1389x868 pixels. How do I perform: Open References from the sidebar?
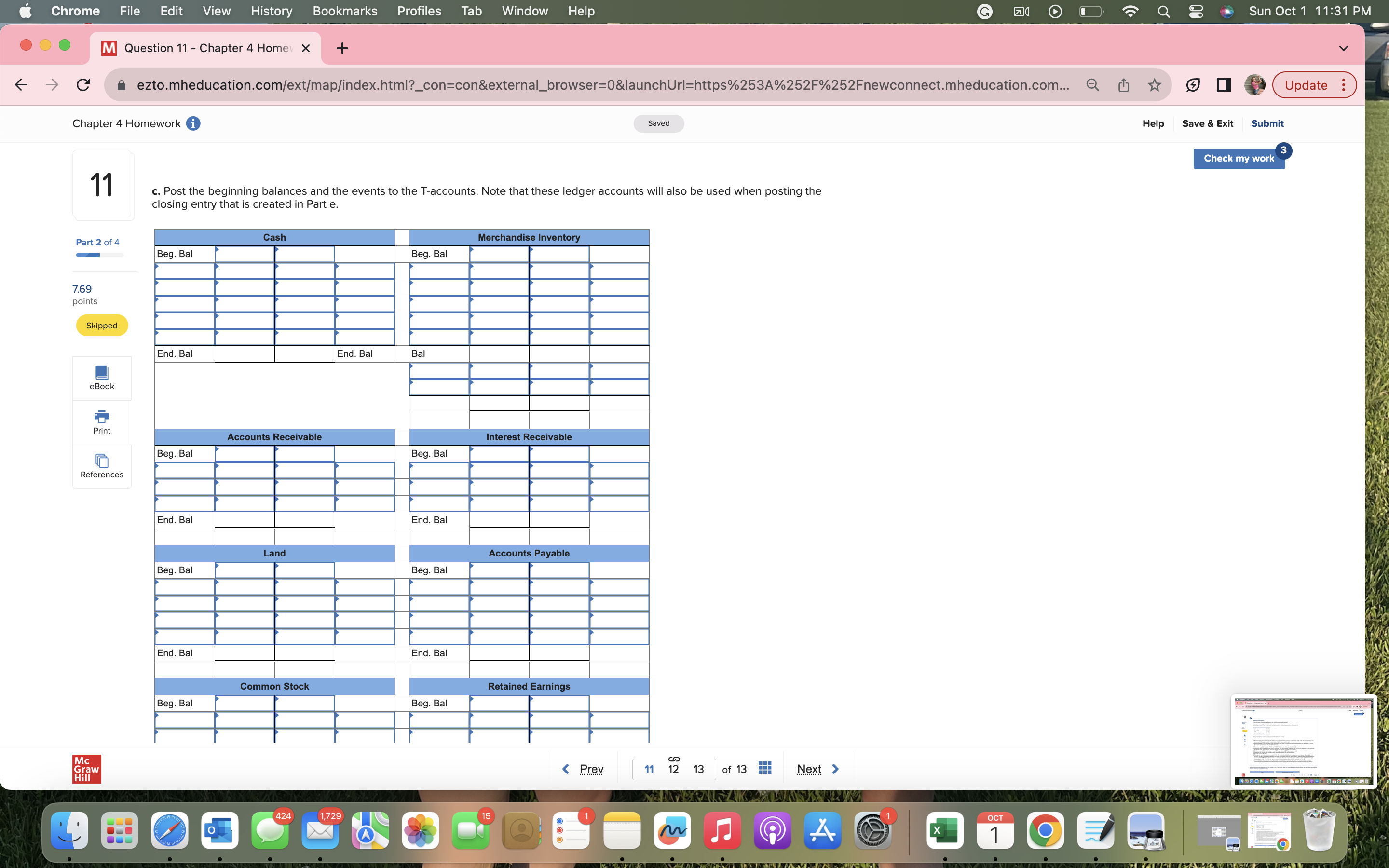102,465
